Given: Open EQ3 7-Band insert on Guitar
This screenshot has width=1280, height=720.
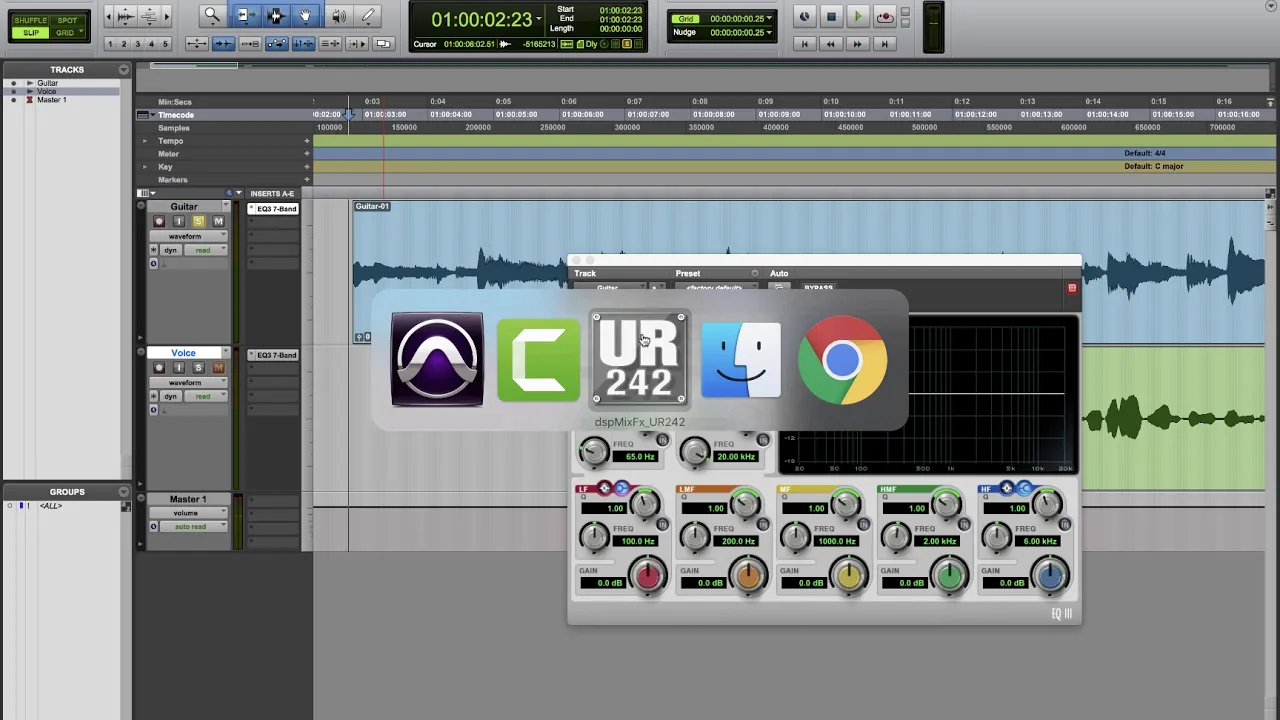Looking at the screenshot, I should pyautogui.click(x=273, y=209).
